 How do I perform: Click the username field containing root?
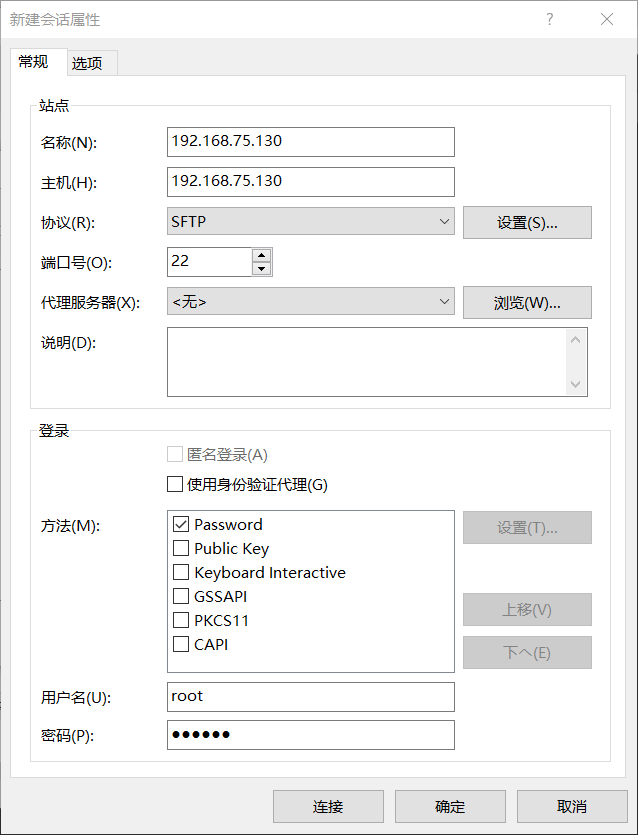point(311,696)
